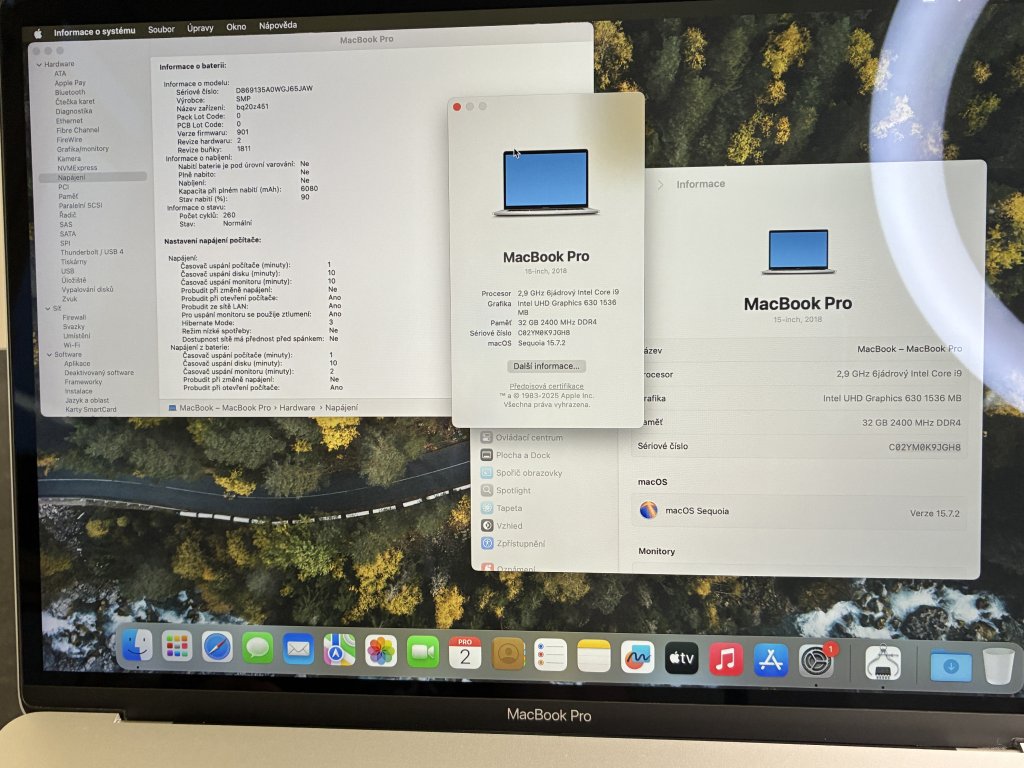Select Grafika/monitory in hardware tree

[x=82, y=149]
